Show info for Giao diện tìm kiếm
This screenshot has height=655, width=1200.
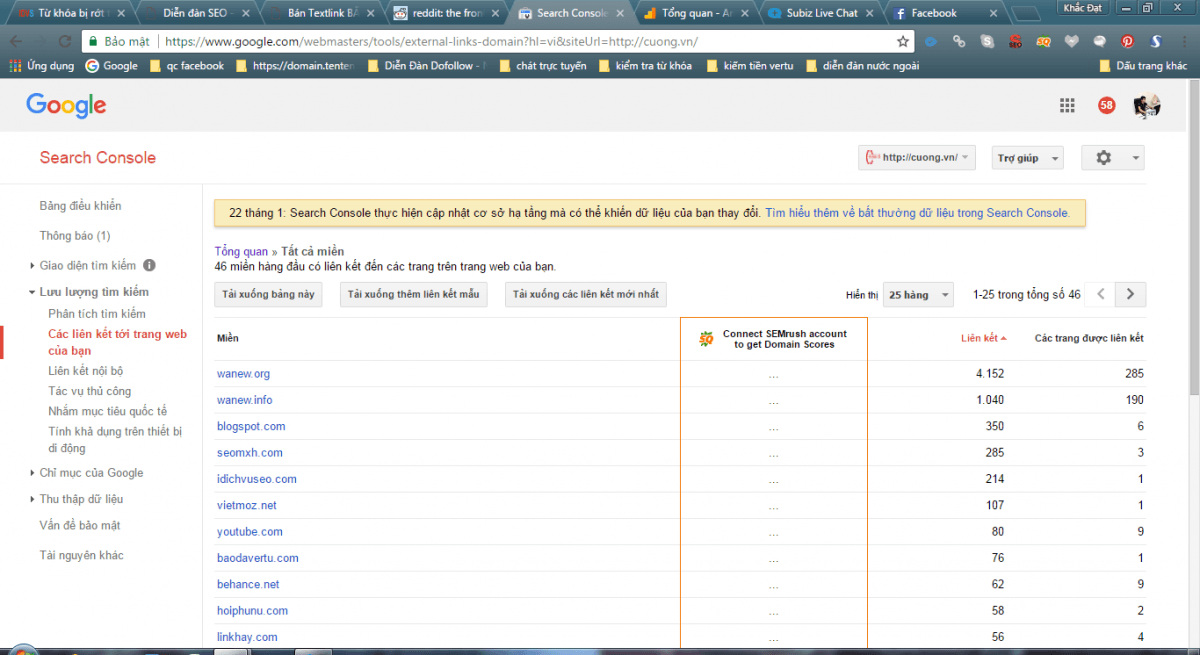tap(149, 265)
